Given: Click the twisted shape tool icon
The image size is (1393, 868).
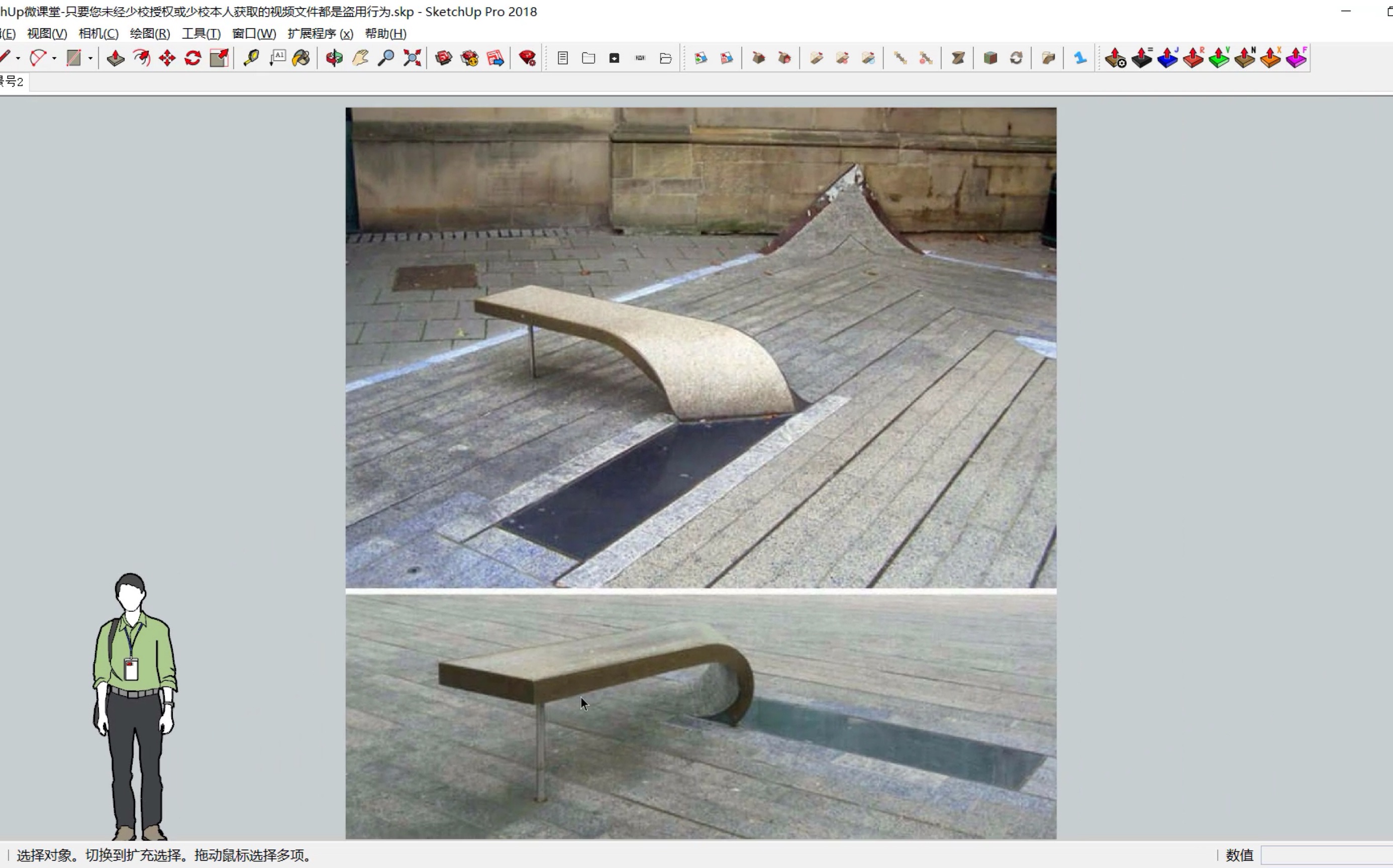Looking at the screenshot, I should pyautogui.click(x=958, y=58).
